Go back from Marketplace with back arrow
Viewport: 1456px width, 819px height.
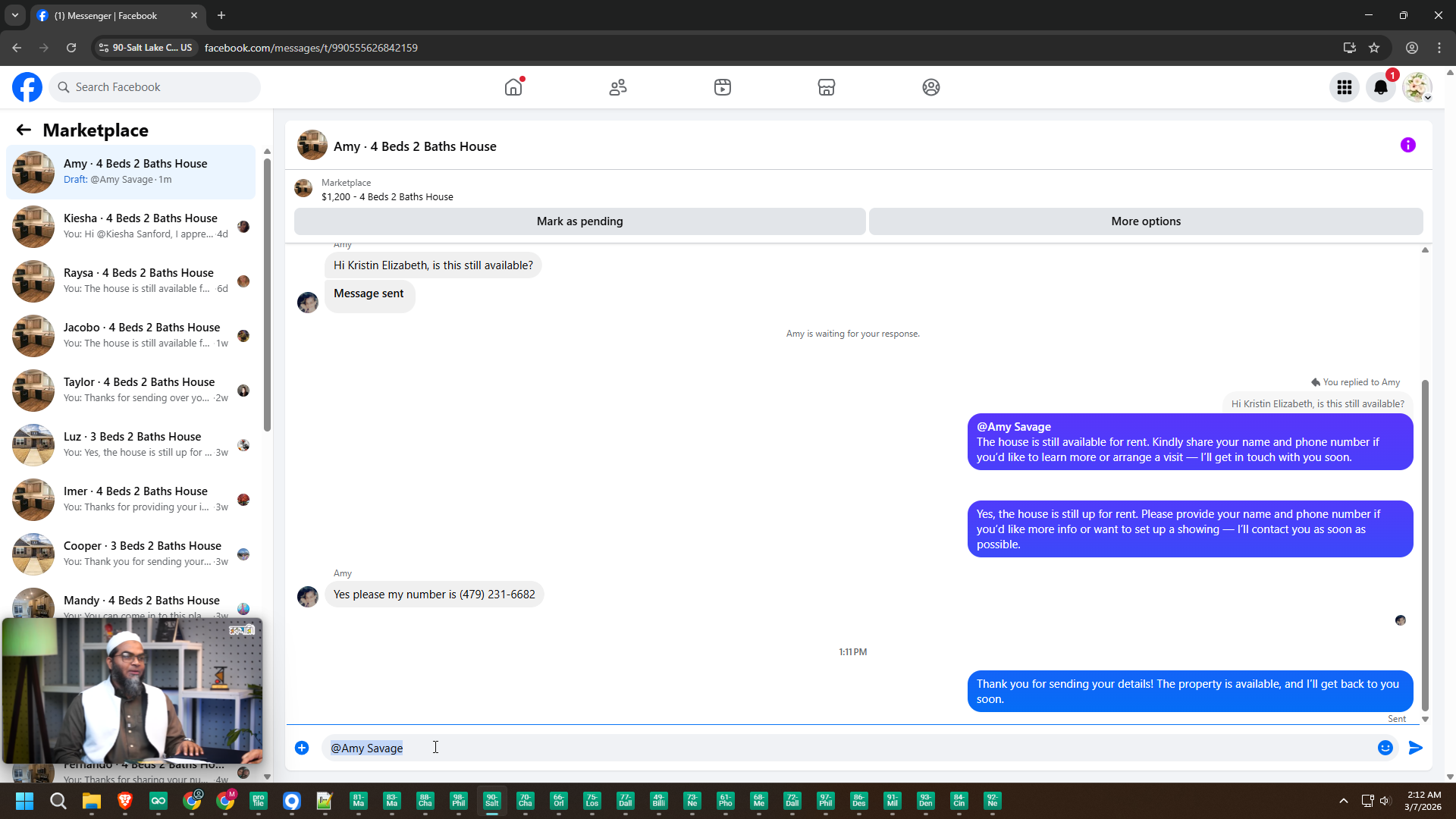click(x=24, y=130)
